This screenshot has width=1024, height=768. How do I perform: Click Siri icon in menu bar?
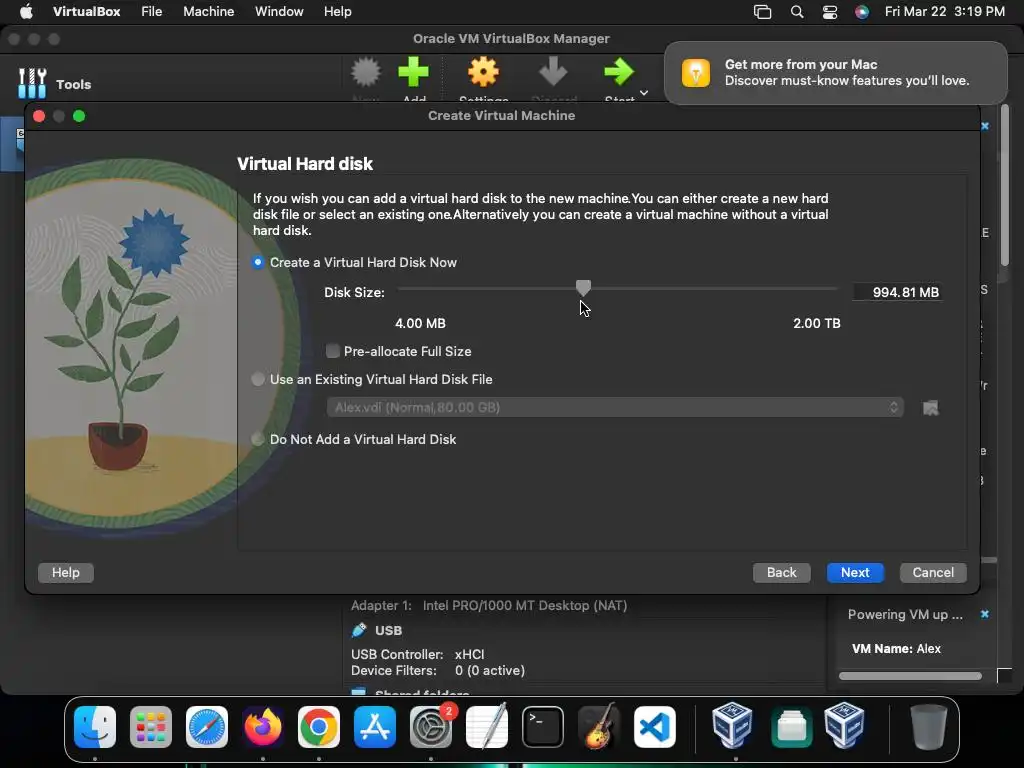[862, 12]
